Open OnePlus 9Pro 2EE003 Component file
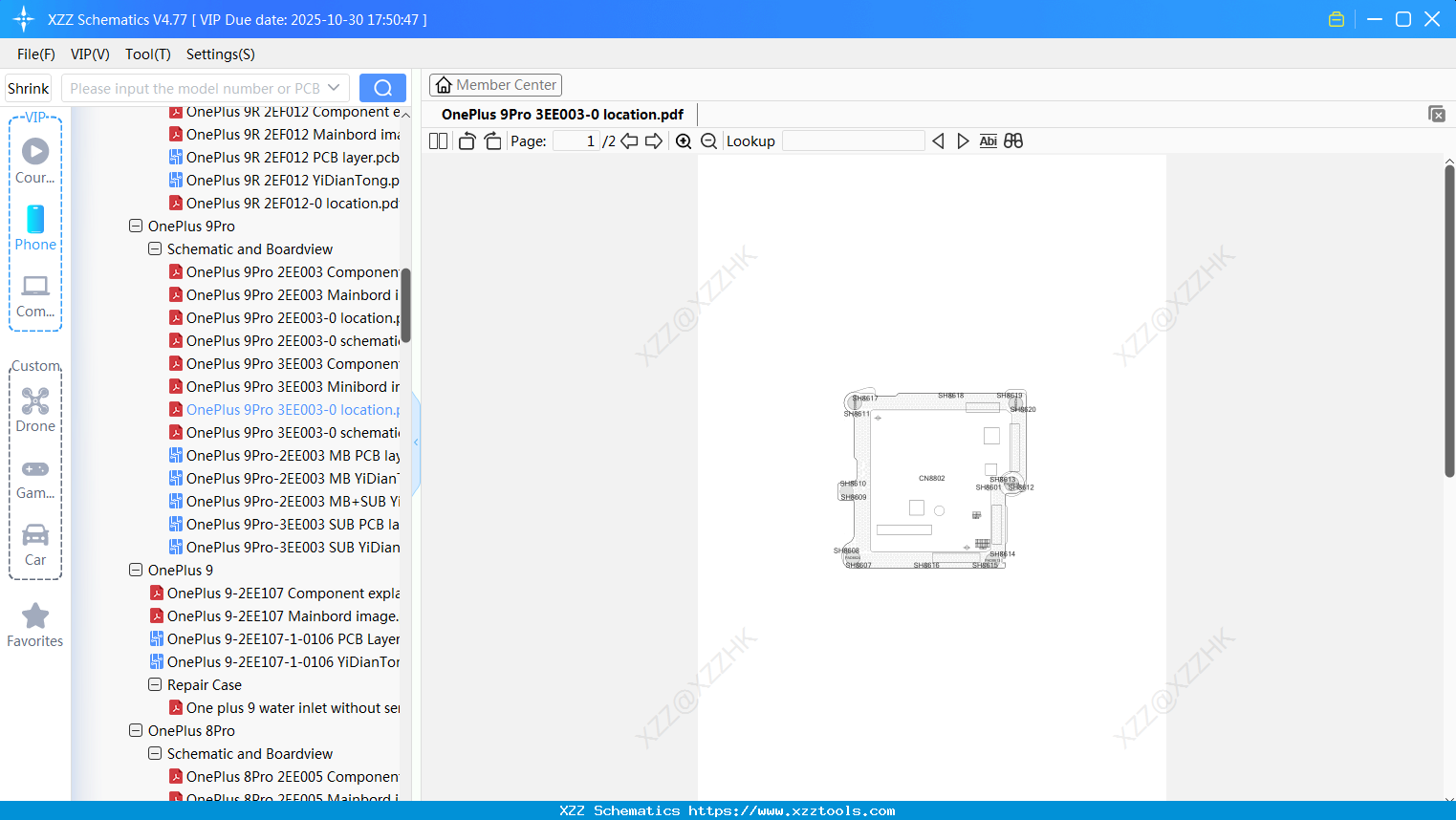 pos(284,272)
